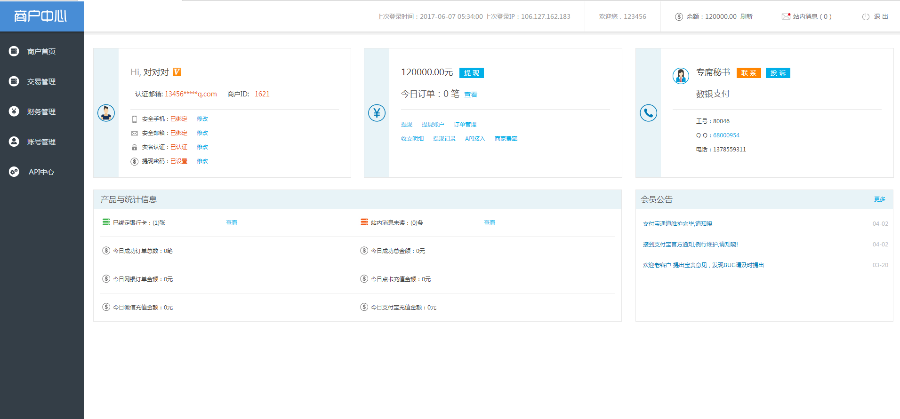
Task: Click the blue 投诉 button
Action: 778,73
